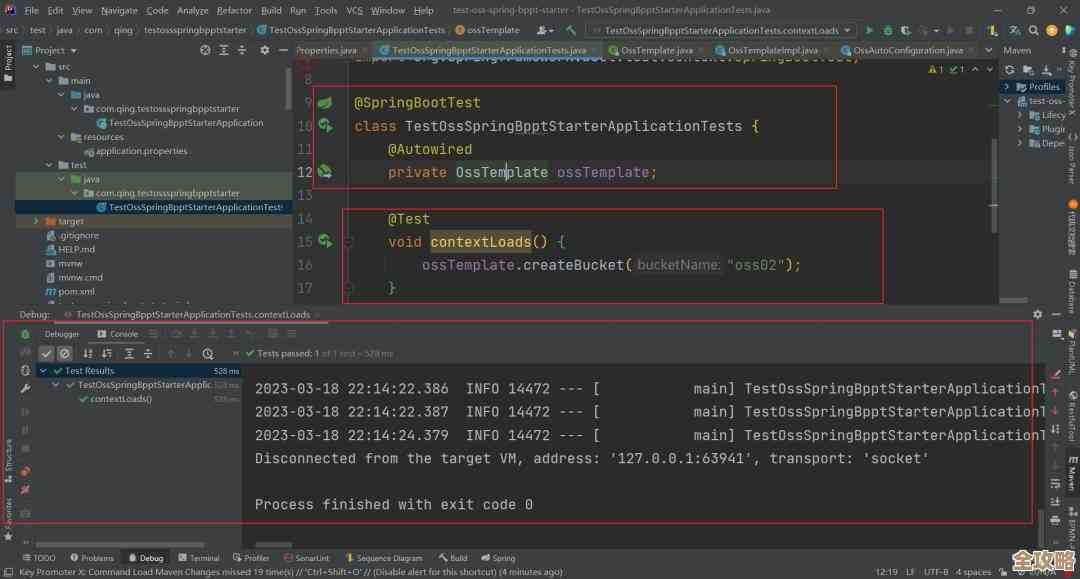Screen dimensions: 1080x579
Task: Expand the Lifecycle node in the Maven panel
Action: (1020, 114)
